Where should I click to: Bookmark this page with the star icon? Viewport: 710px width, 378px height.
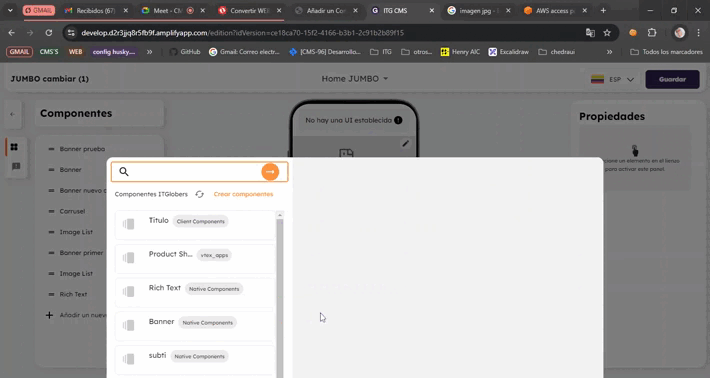(607, 33)
